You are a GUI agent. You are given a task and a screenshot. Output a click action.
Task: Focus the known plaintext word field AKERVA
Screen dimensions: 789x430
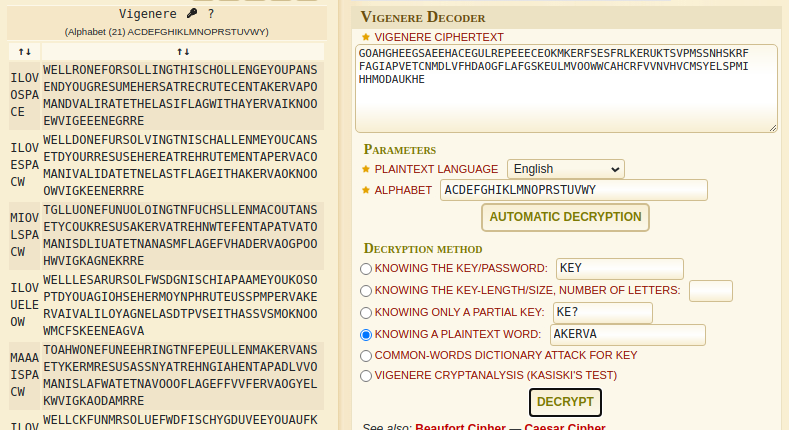(x=628, y=334)
